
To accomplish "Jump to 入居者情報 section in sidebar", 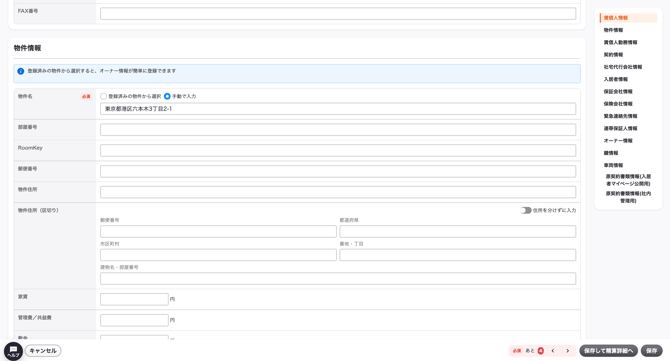I will (x=616, y=79).
